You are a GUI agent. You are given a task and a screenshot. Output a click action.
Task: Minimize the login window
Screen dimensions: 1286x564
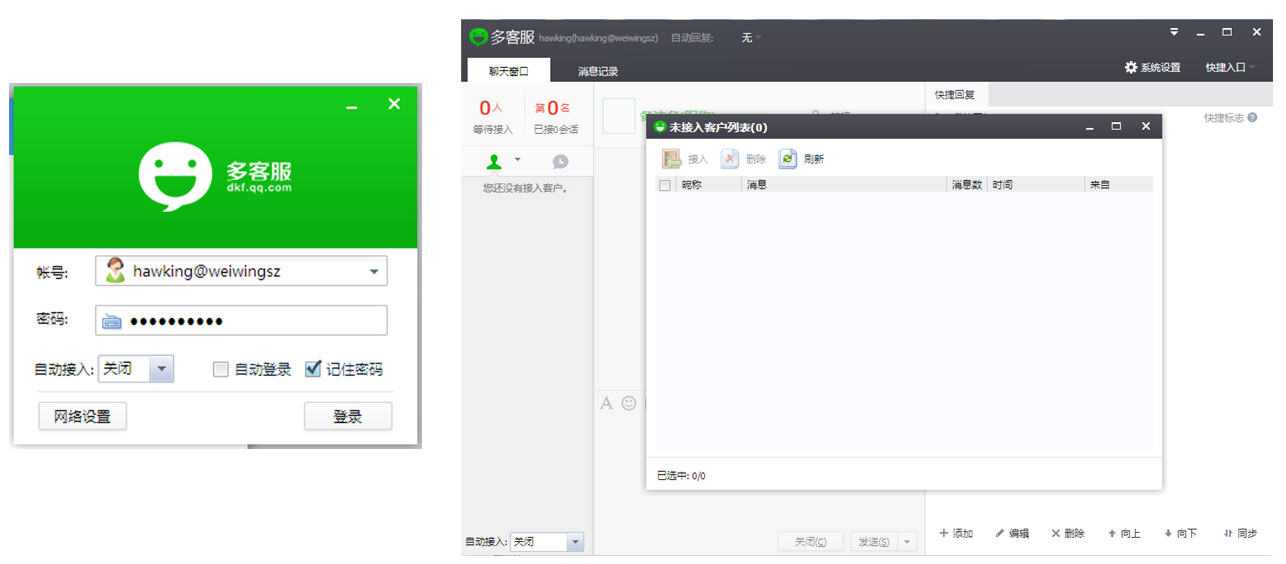352,106
